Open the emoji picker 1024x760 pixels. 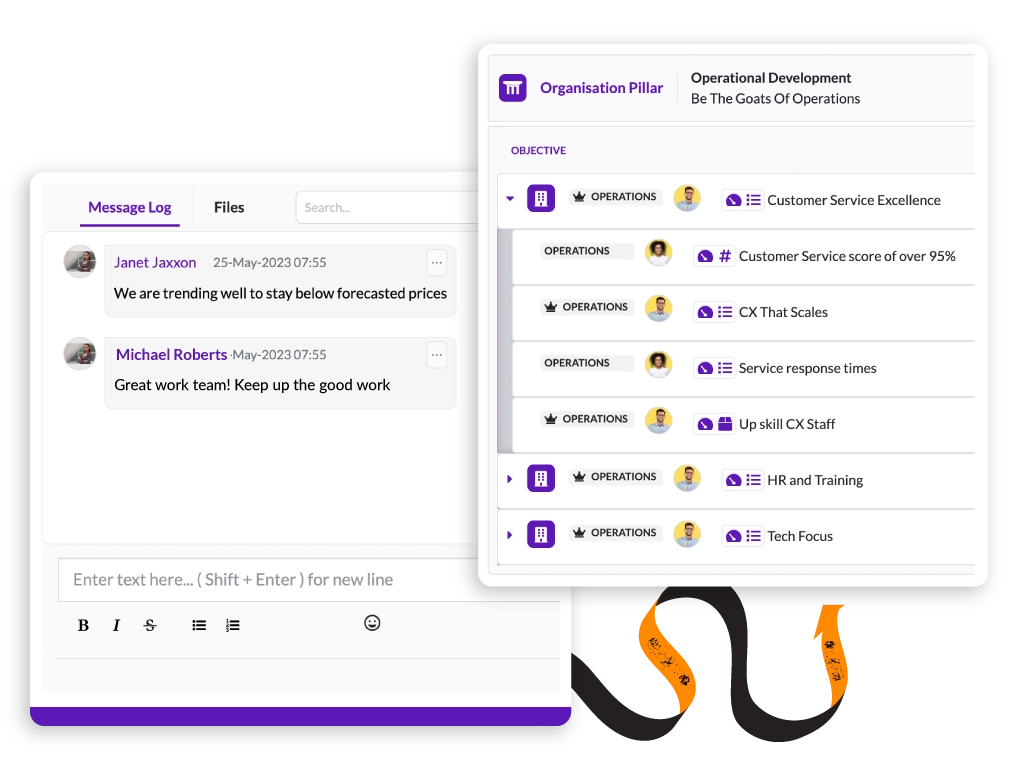(372, 623)
